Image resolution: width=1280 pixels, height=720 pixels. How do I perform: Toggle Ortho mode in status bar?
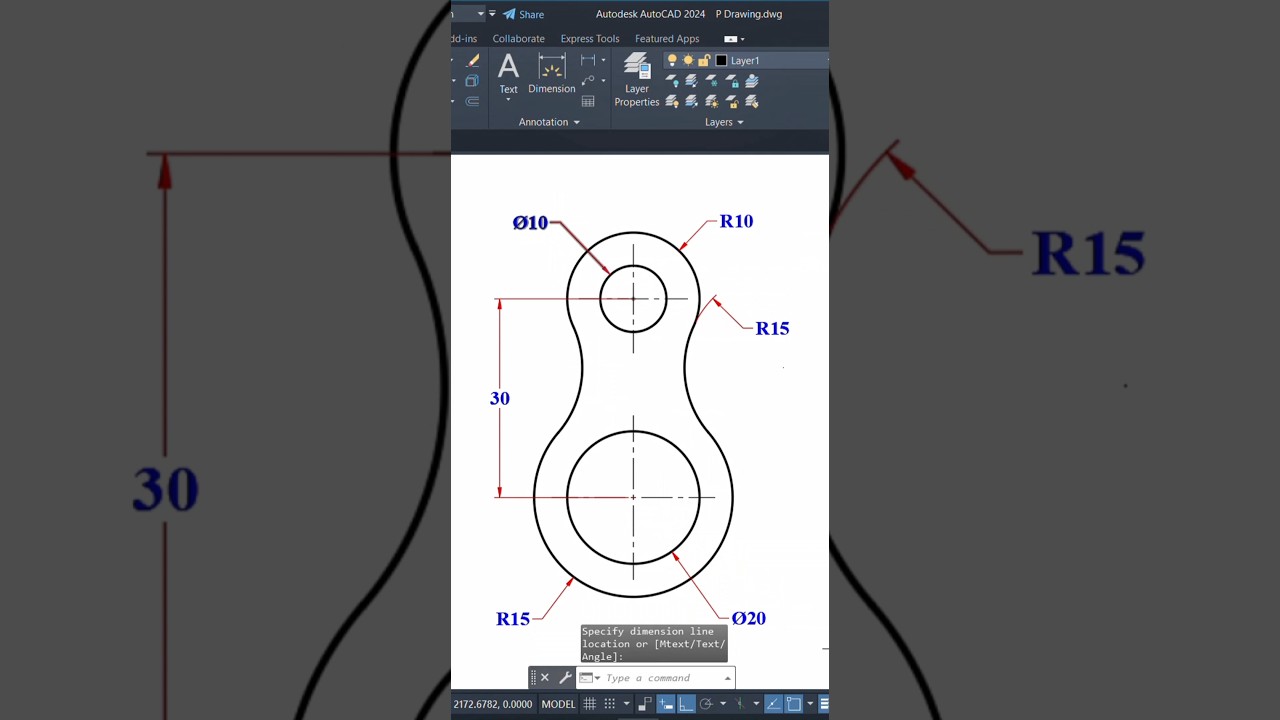click(687, 704)
